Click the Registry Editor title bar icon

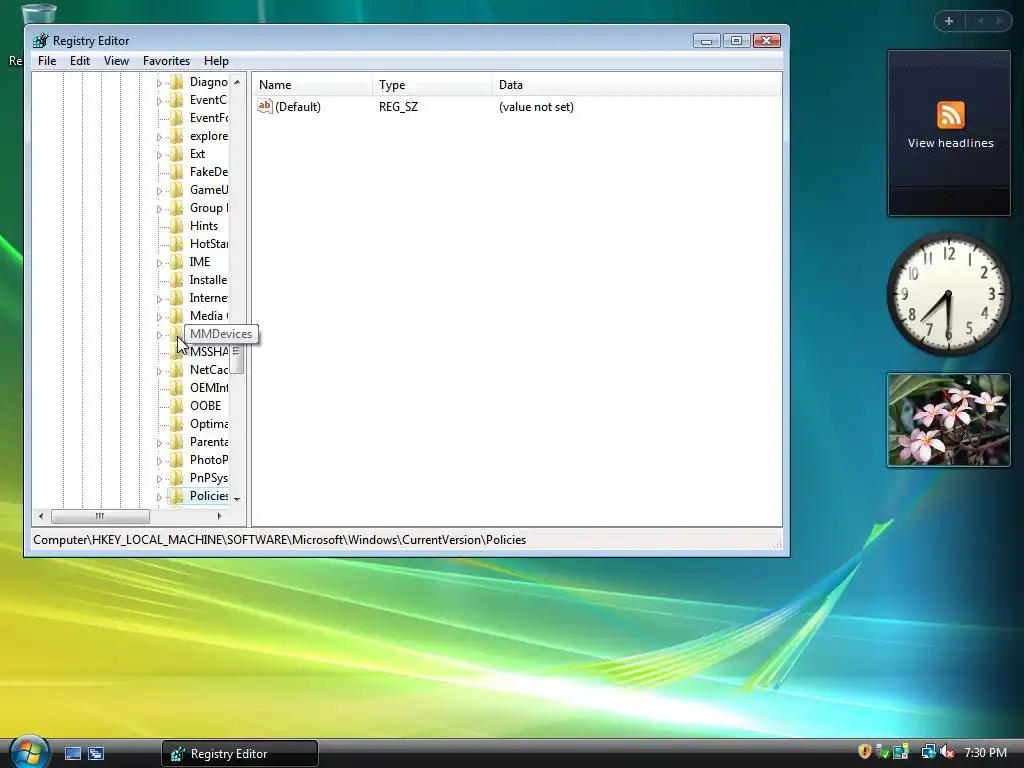[40, 40]
